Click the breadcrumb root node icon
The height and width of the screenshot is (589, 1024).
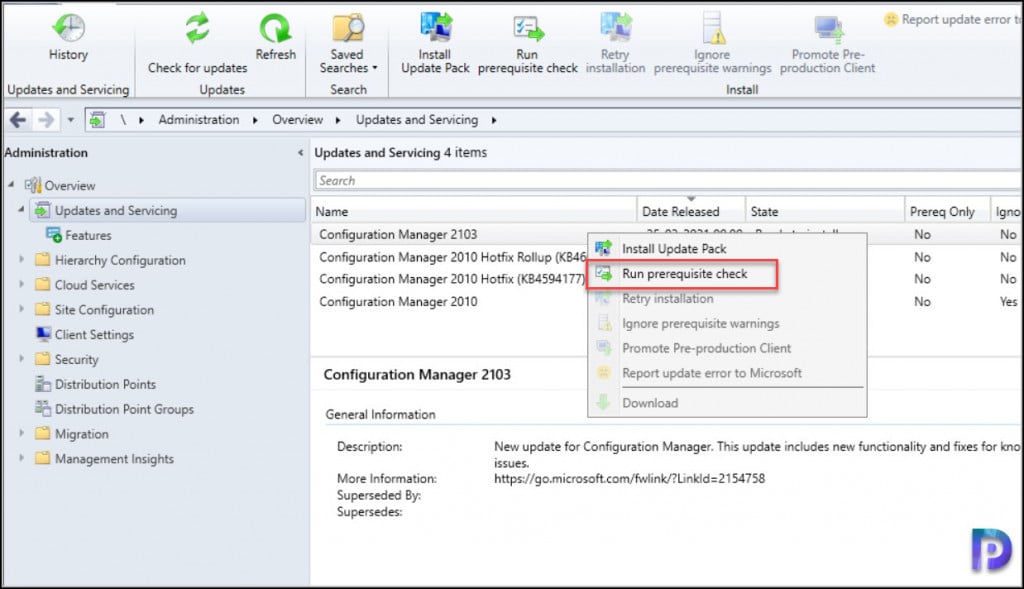point(97,119)
